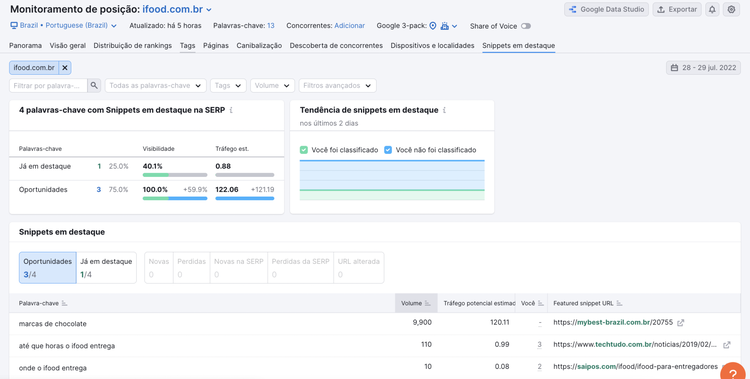
Task: Click the orange help question mark button
Action: coord(732,373)
